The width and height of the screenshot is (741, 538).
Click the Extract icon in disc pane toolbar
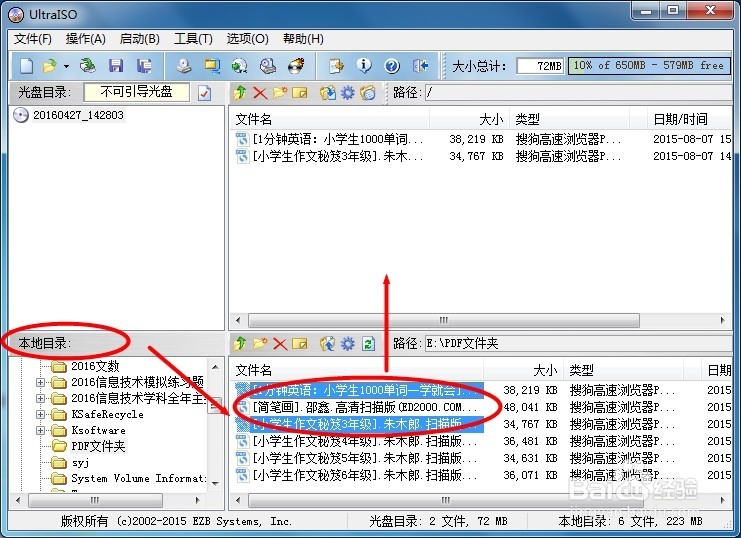[327, 93]
